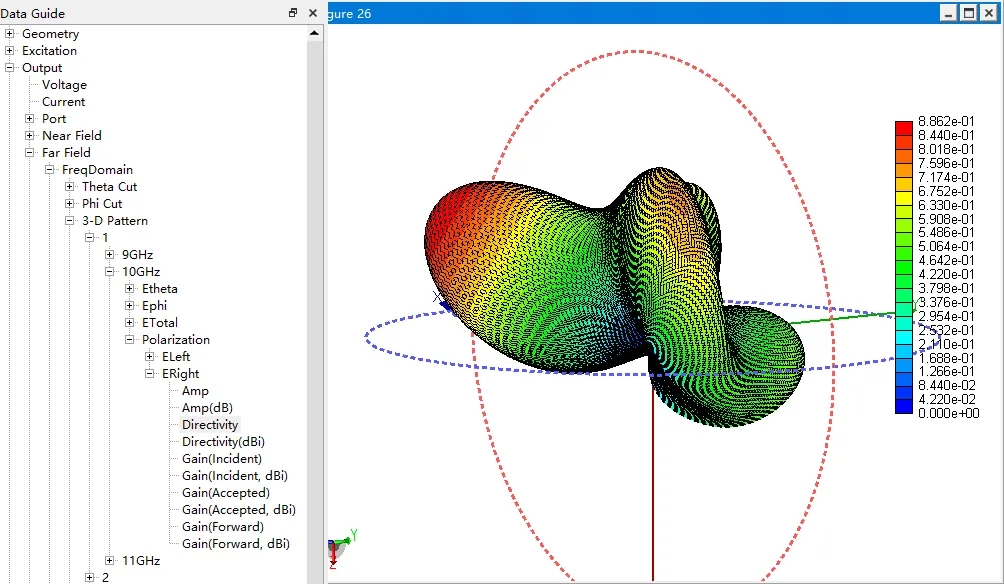
Task: Expand the Theta Cut node
Action: point(70,187)
